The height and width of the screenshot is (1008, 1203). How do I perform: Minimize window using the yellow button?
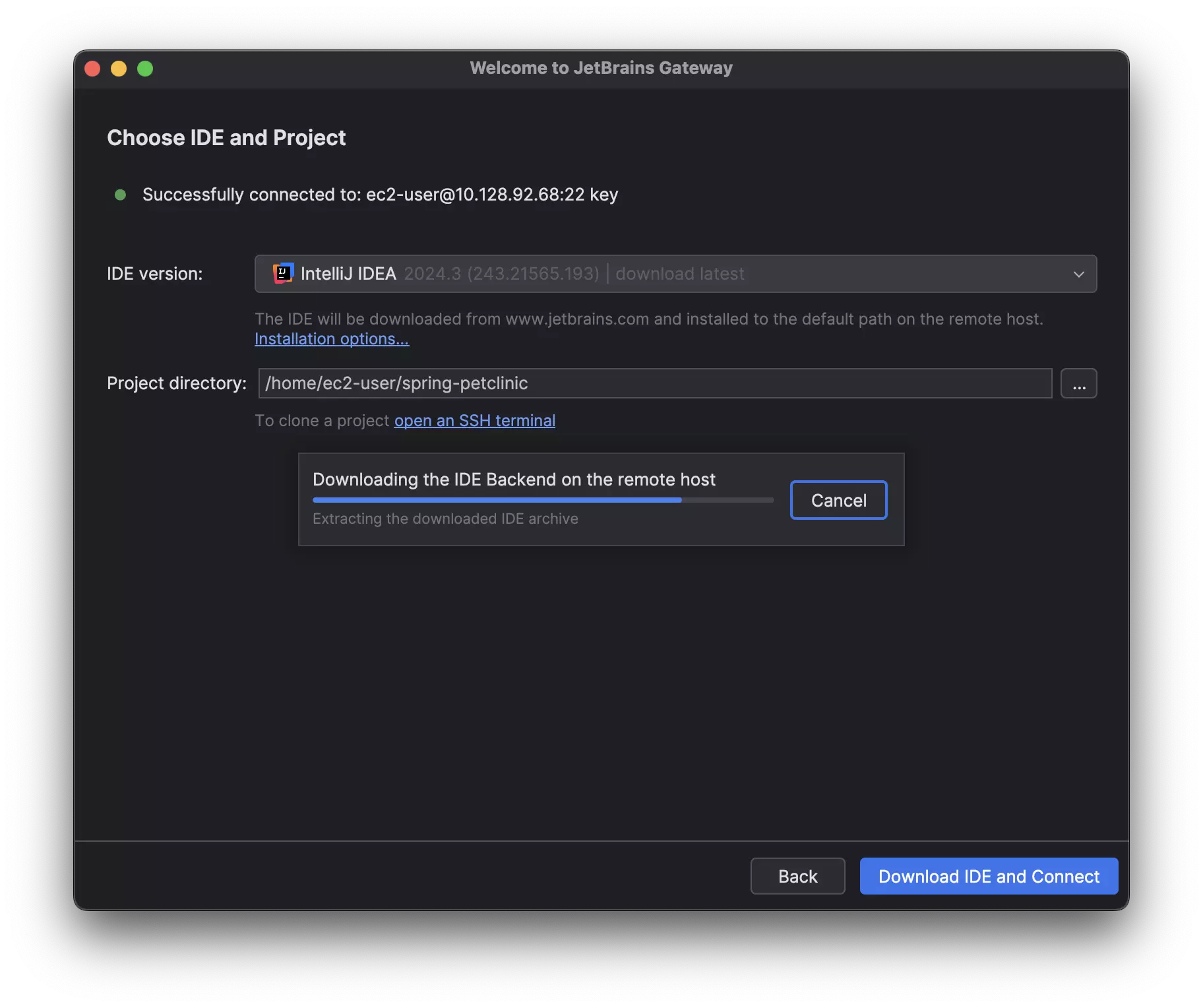119,69
